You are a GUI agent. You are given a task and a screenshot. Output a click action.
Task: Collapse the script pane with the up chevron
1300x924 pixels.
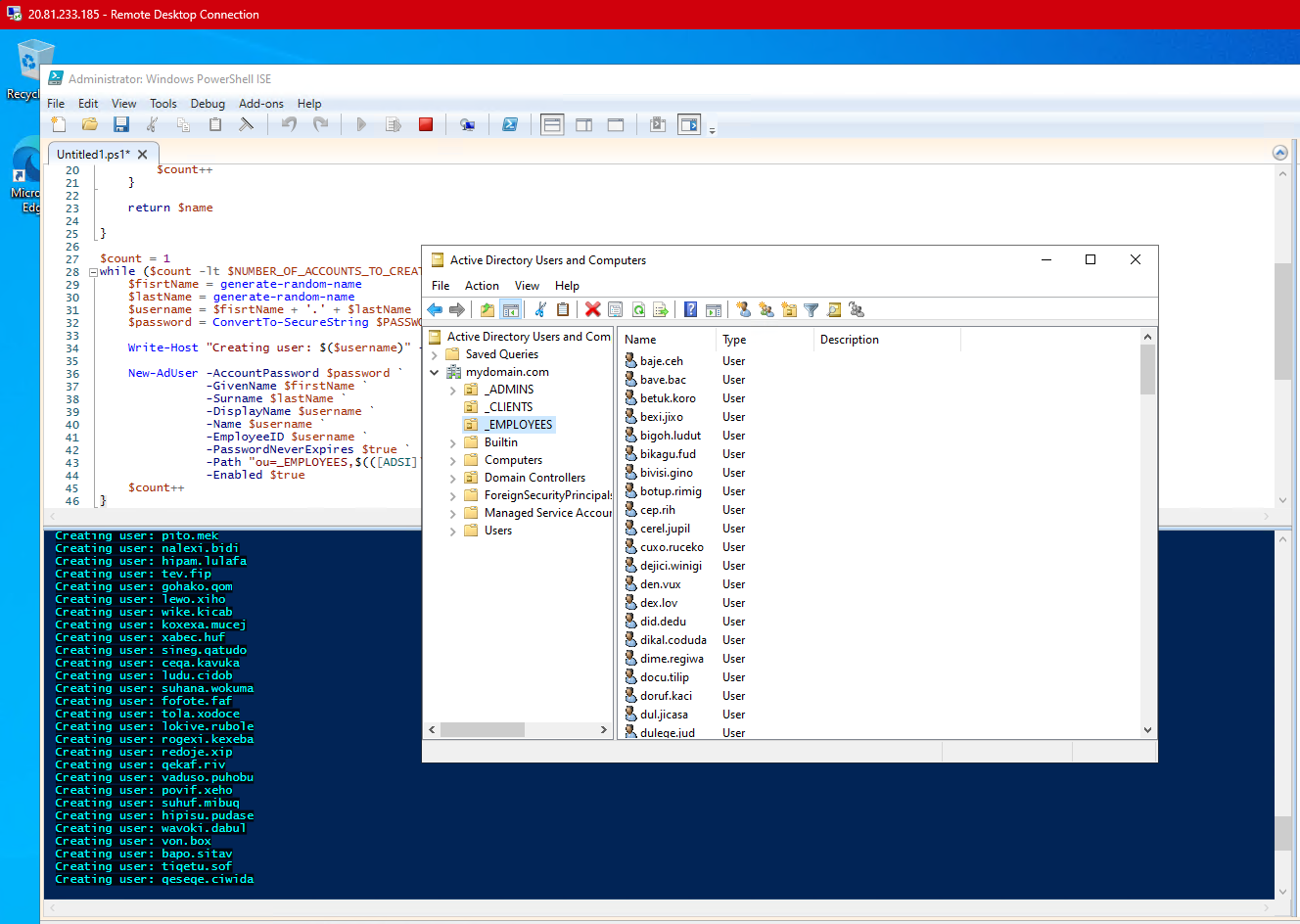point(1279,153)
